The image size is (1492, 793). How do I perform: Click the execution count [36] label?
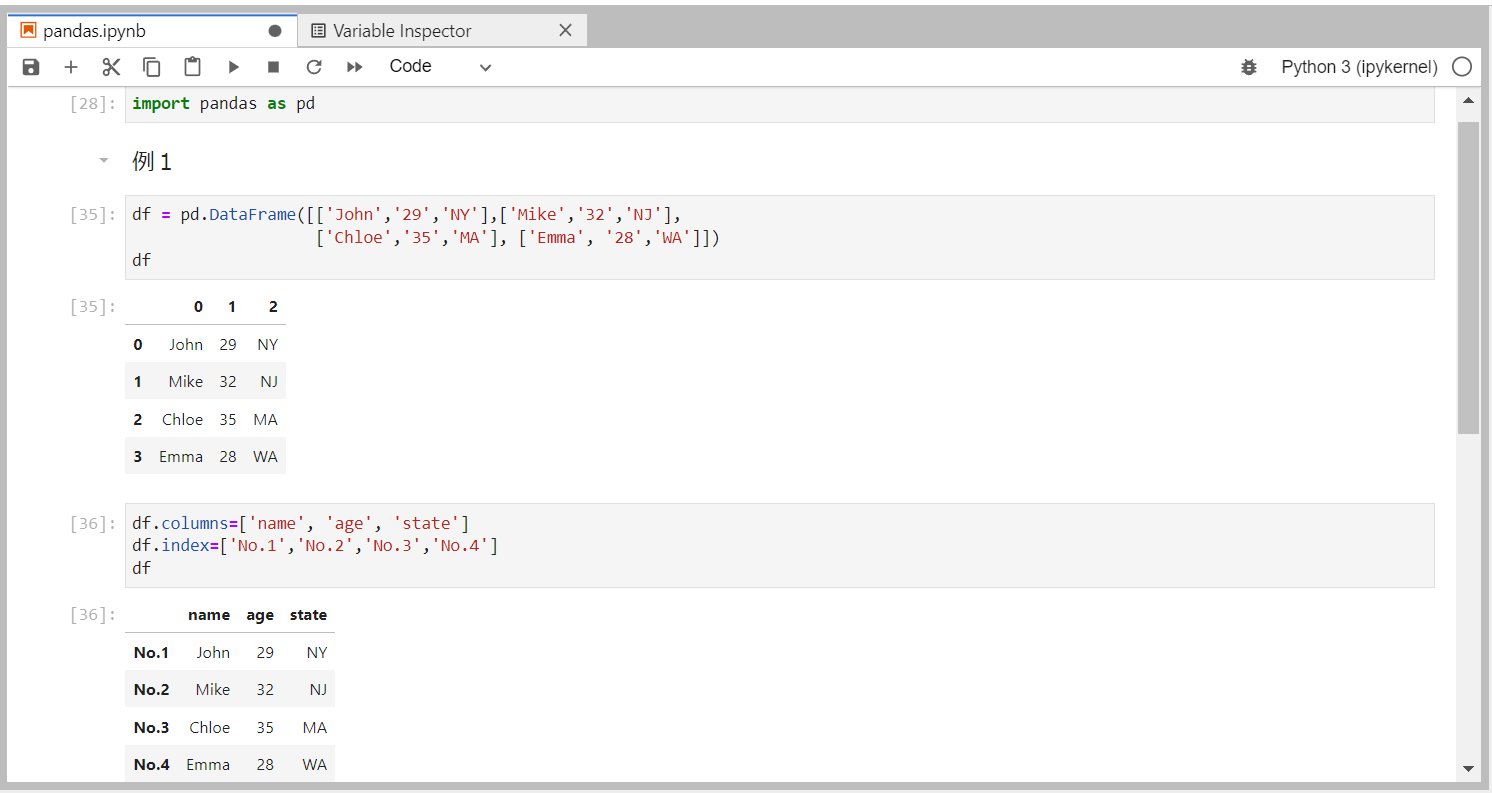click(91, 523)
